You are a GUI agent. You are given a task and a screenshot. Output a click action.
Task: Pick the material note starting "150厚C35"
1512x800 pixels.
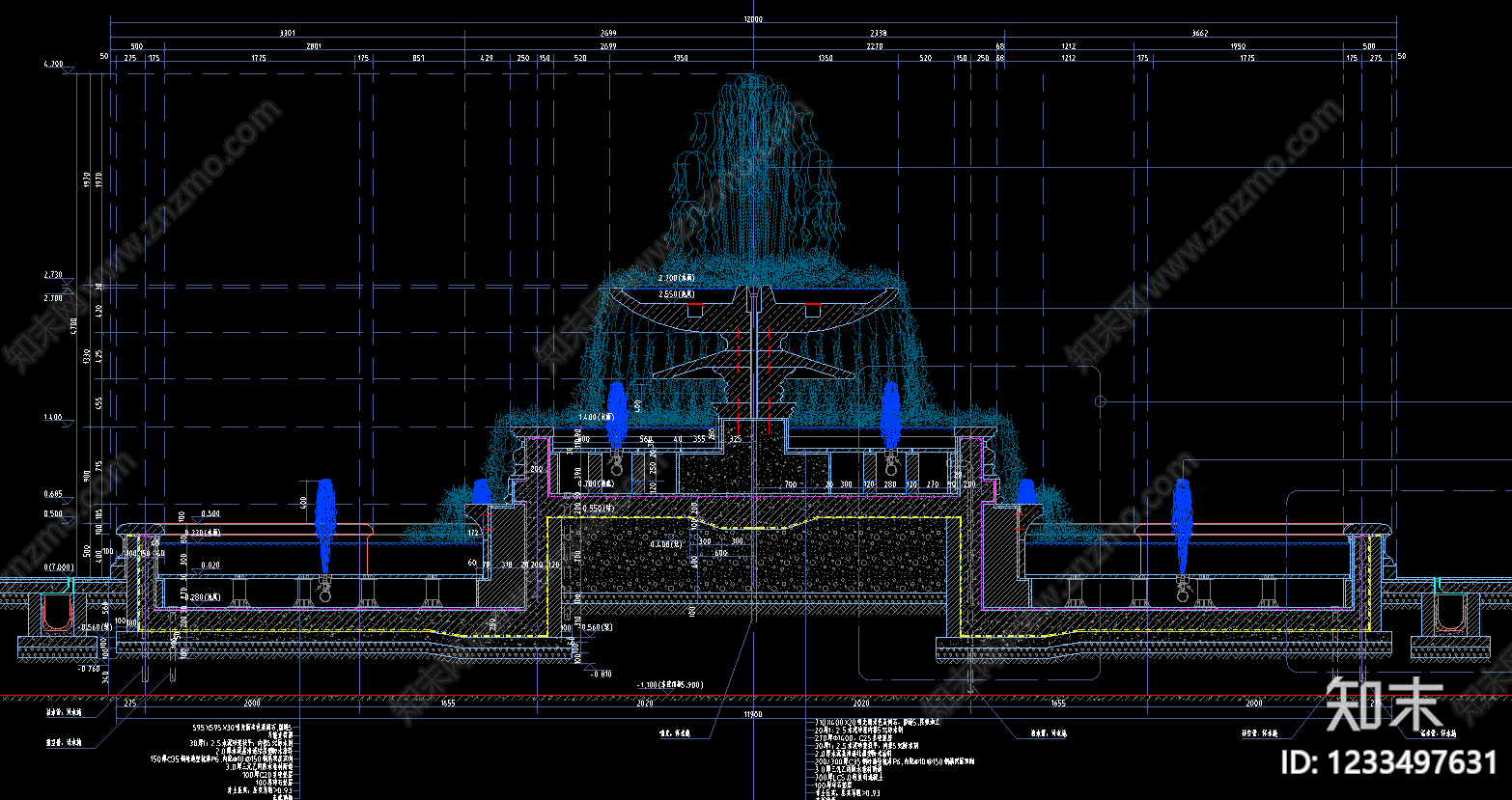(221, 759)
